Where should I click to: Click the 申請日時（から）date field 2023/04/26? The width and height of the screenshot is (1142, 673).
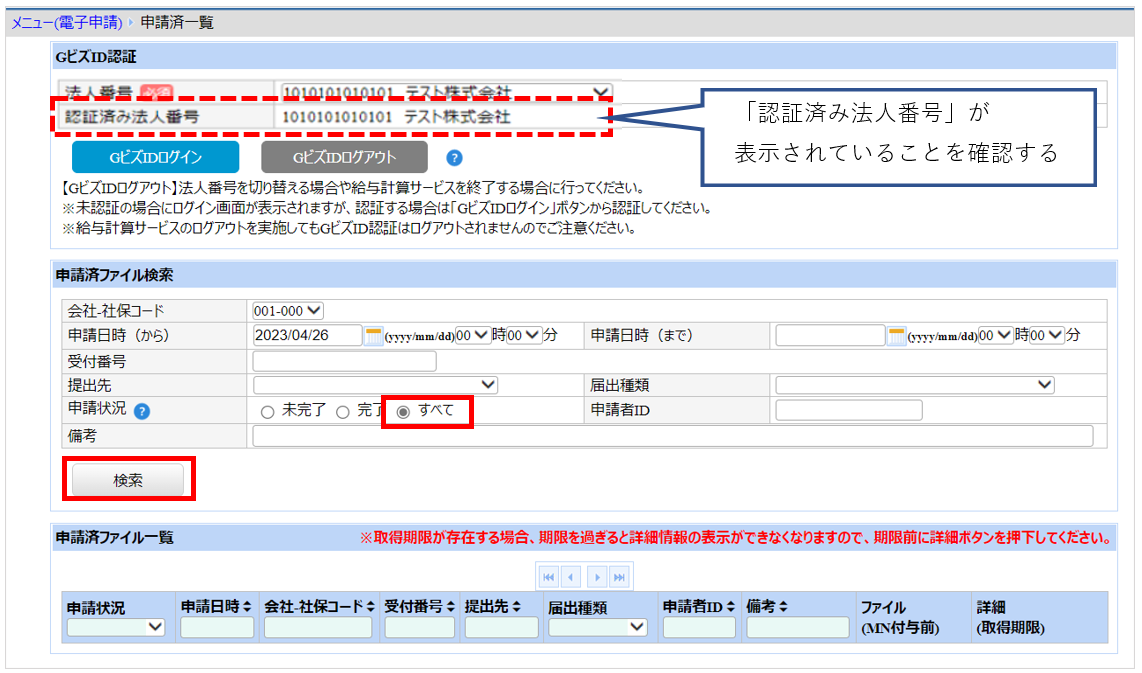coord(307,336)
